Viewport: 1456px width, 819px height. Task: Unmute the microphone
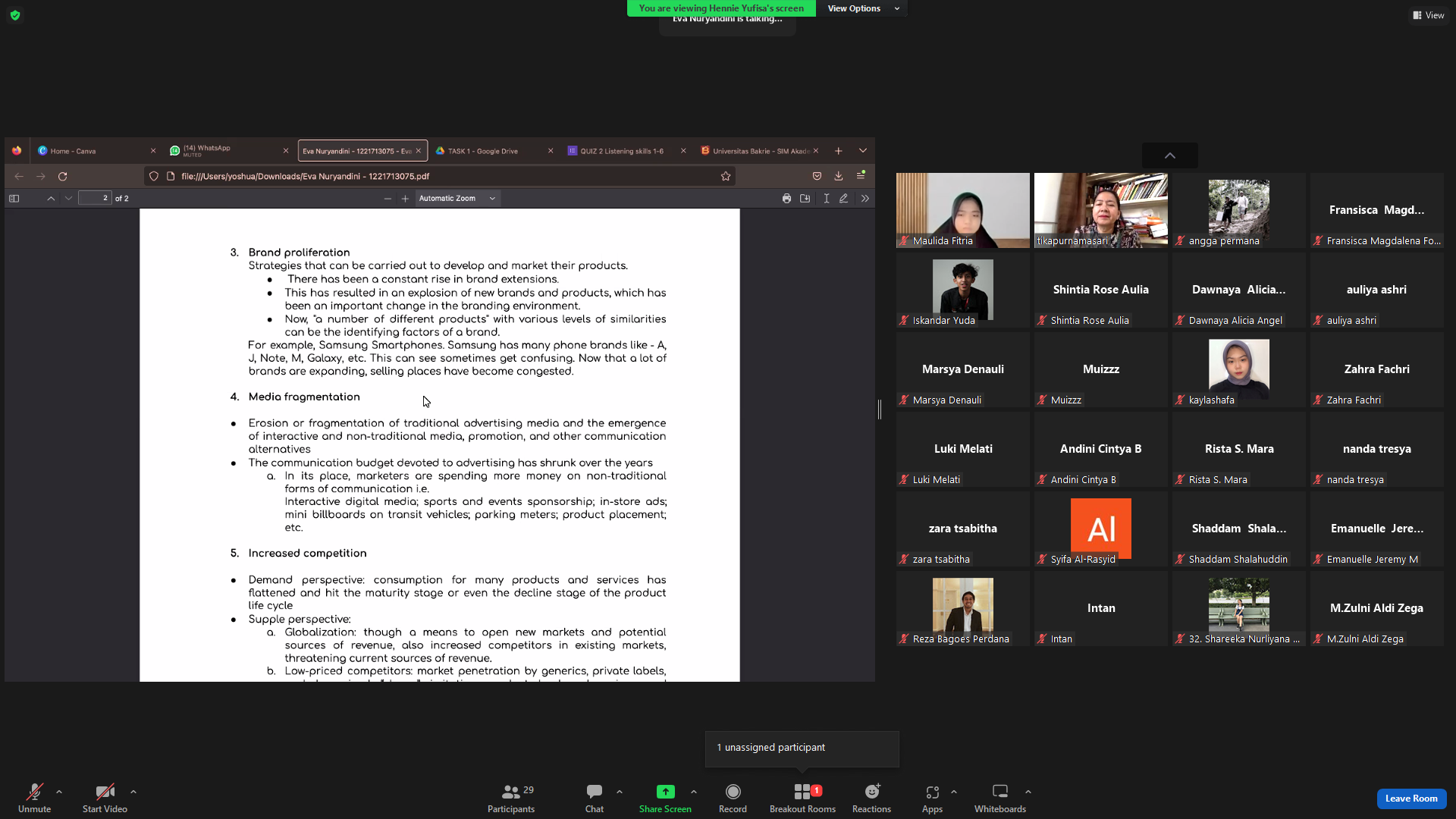click(x=34, y=798)
